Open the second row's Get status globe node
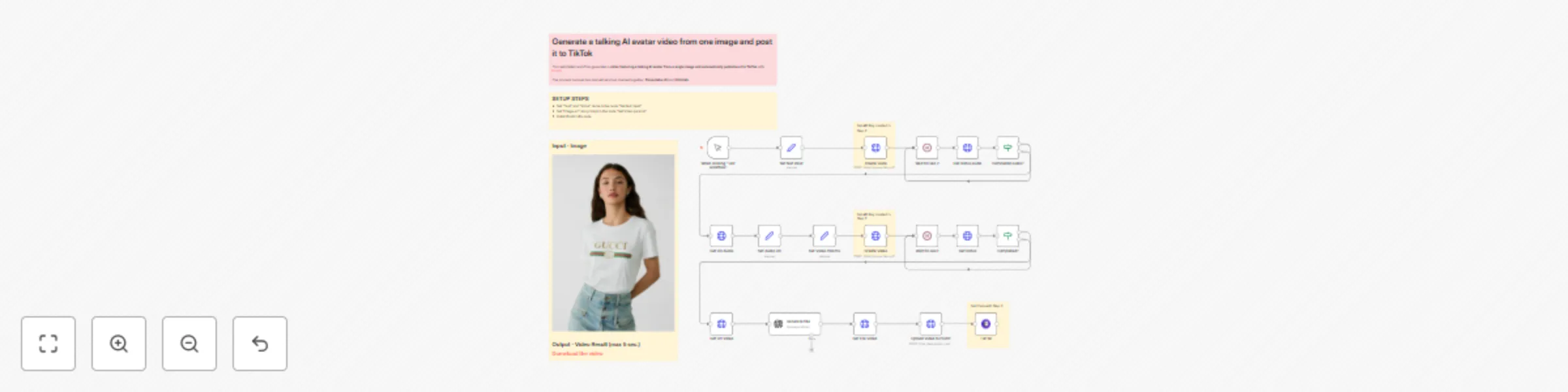Image resolution: width=1568 pixels, height=392 pixels. click(967, 236)
